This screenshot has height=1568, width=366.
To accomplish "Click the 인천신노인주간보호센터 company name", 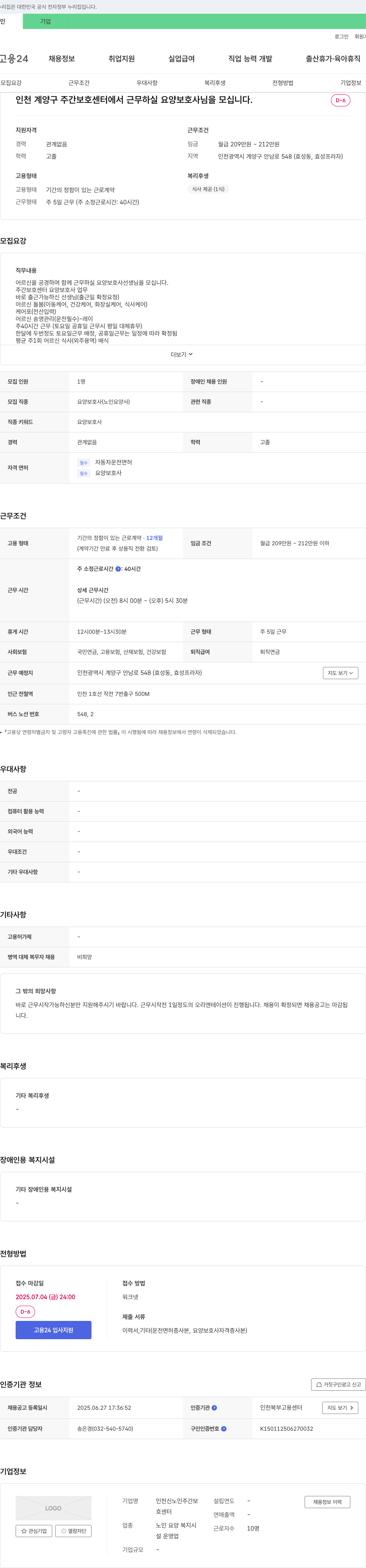I will pos(177,1507).
